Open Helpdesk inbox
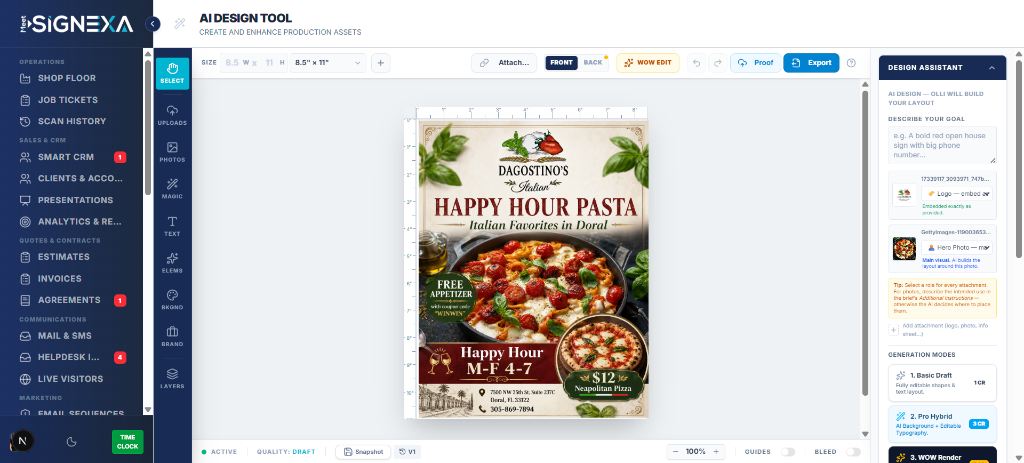This screenshot has width=1024, height=463. click(x=71, y=357)
